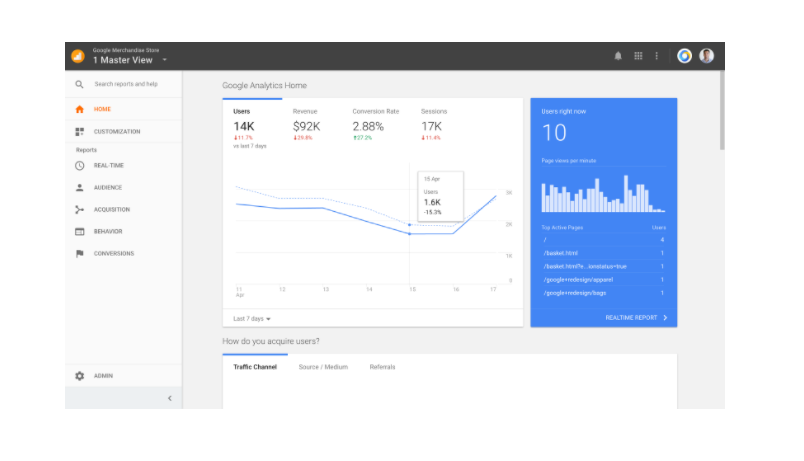The height and width of the screenshot is (461, 804).
Task: Click the Real-Time clock icon
Action: click(x=79, y=166)
